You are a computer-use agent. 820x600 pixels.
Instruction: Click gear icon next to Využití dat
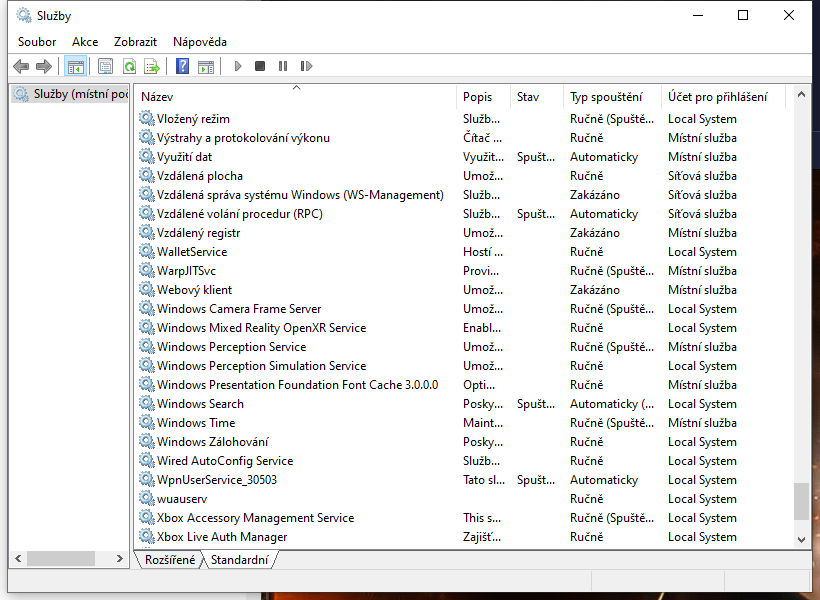[x=147, y=156]
